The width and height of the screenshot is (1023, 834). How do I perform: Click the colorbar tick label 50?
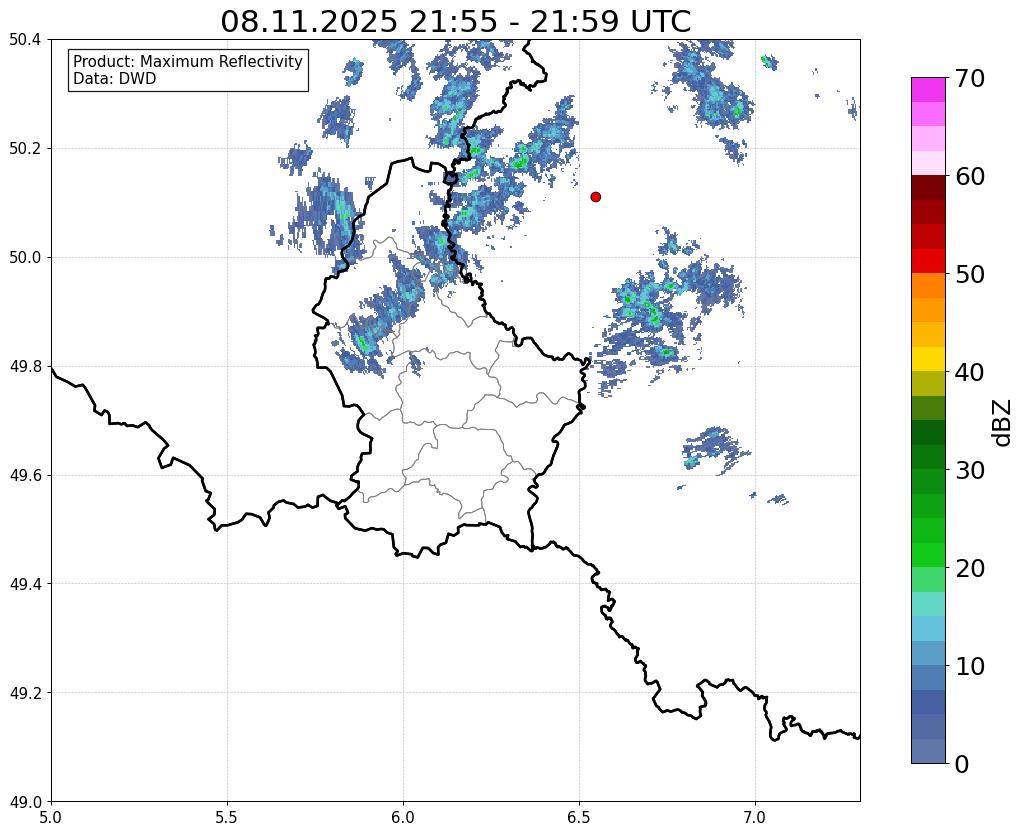970,274
